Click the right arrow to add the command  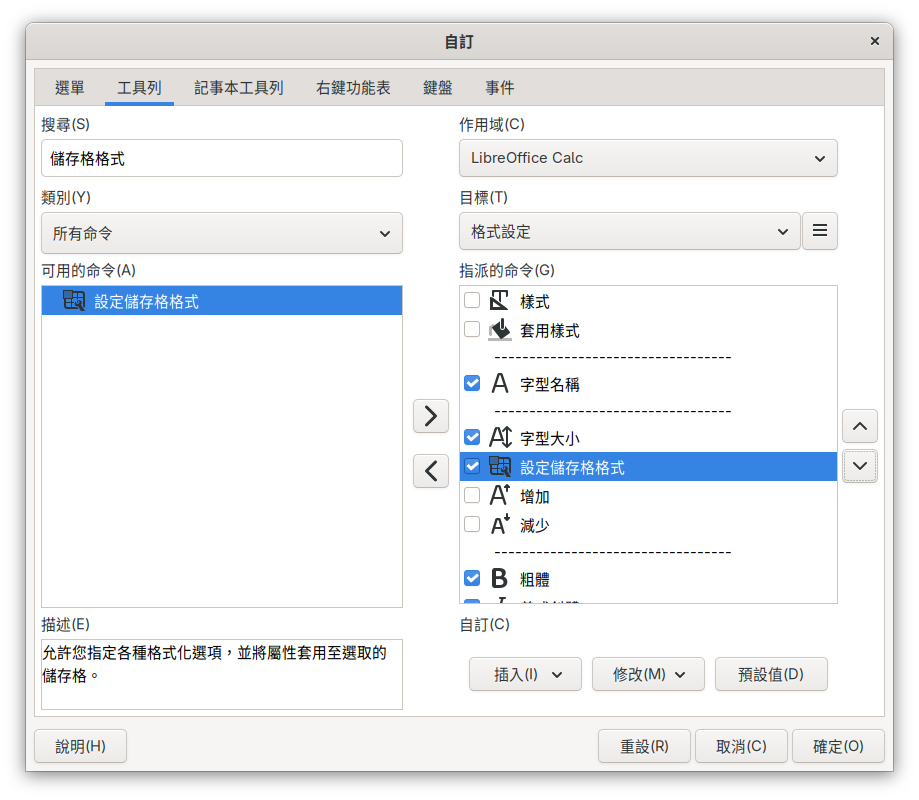[x=430, y=416]
